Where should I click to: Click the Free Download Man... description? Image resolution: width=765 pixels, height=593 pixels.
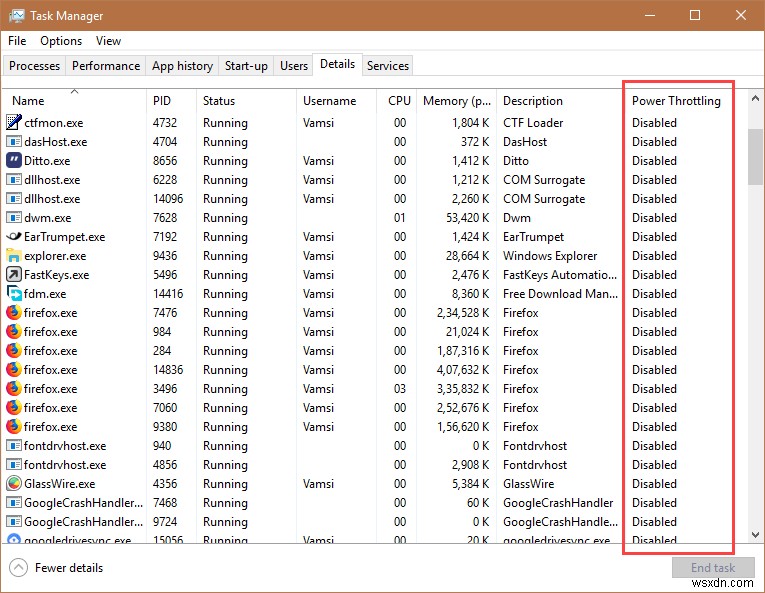click(x=560, y=293)
